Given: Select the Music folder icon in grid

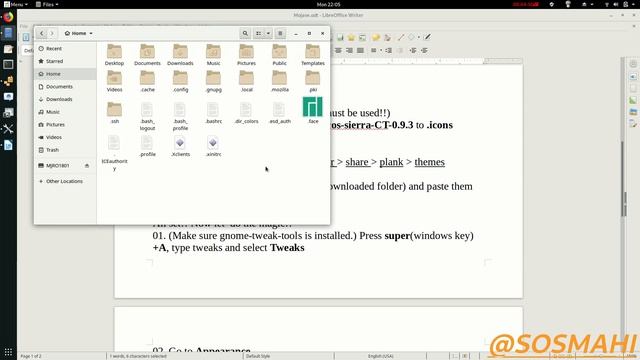Looking at the screenshot, I should point(213,55).
